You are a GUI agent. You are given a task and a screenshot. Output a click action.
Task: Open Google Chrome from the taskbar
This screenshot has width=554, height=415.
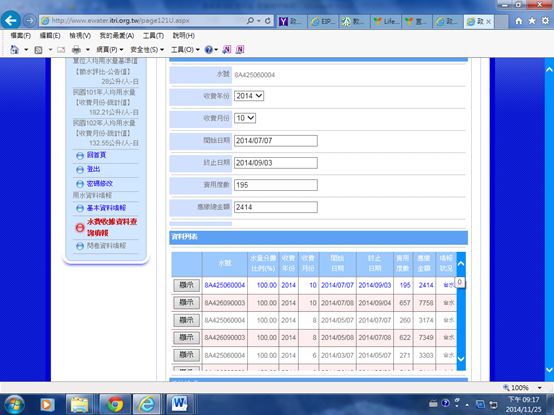115,404
